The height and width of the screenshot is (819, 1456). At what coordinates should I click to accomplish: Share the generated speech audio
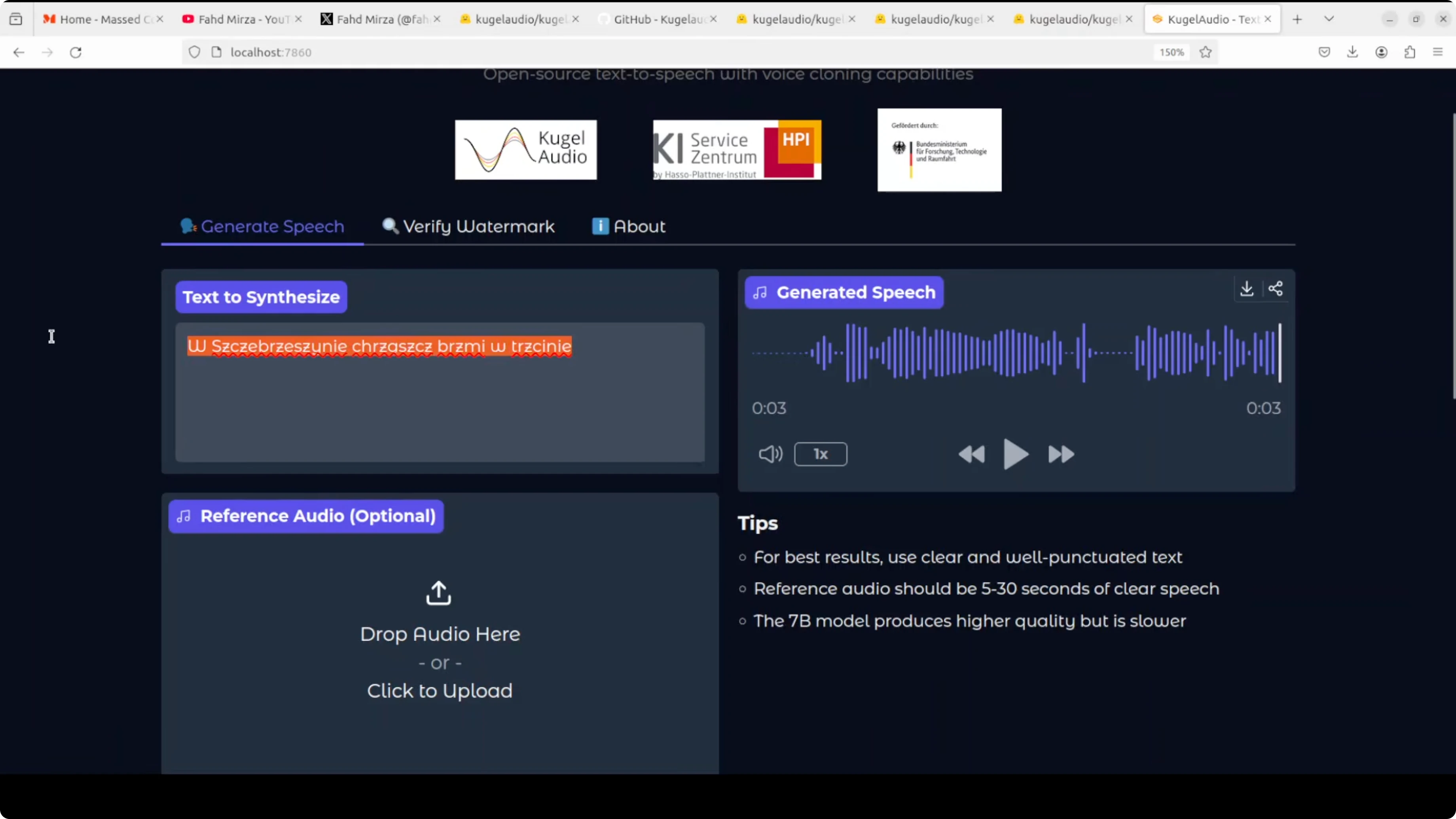point(1275,289)
